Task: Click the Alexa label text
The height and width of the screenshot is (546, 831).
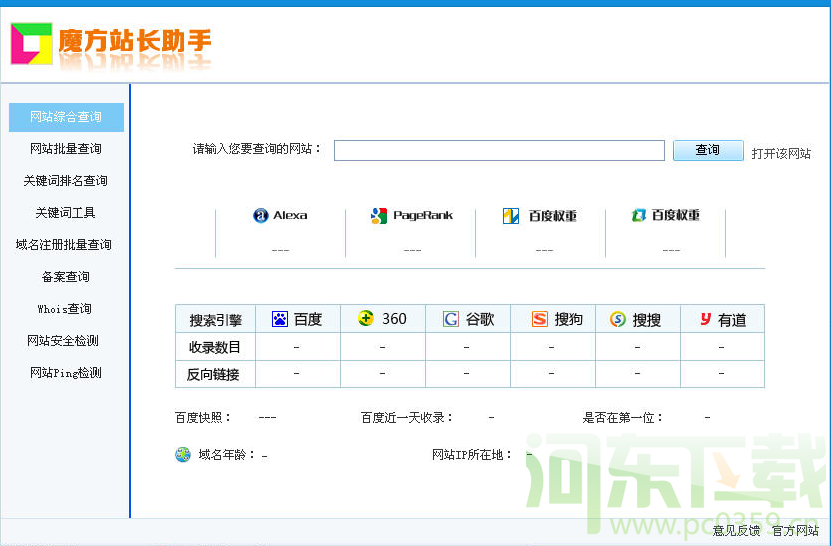Action: (x=290, y=215)
